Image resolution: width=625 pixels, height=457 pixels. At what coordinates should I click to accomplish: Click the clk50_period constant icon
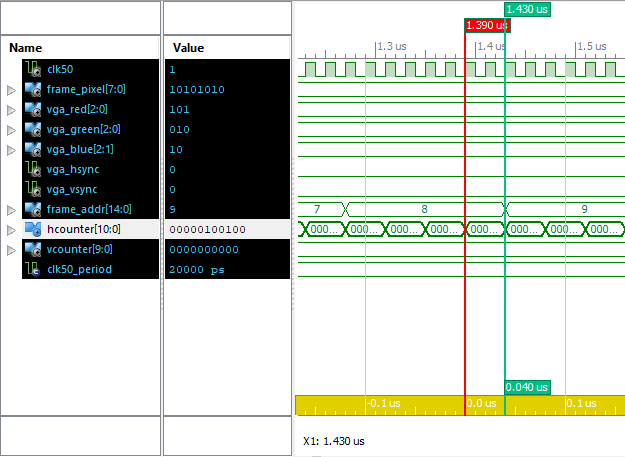tap(33, 269)
